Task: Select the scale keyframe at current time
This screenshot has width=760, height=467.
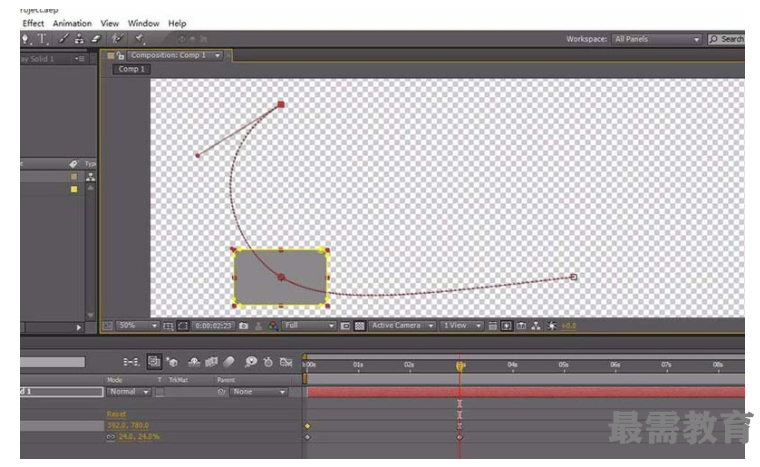Action: (x=459, y=437)
